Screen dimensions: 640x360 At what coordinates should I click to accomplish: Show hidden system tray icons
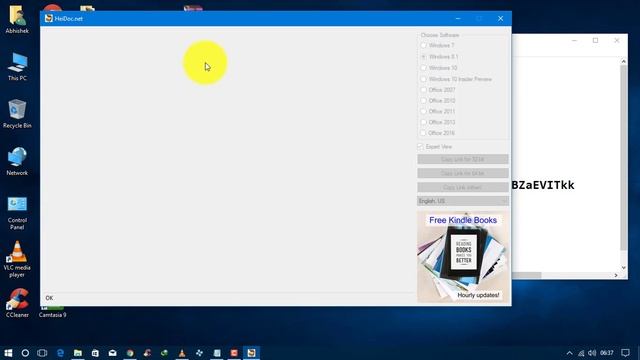pos(569,353)
